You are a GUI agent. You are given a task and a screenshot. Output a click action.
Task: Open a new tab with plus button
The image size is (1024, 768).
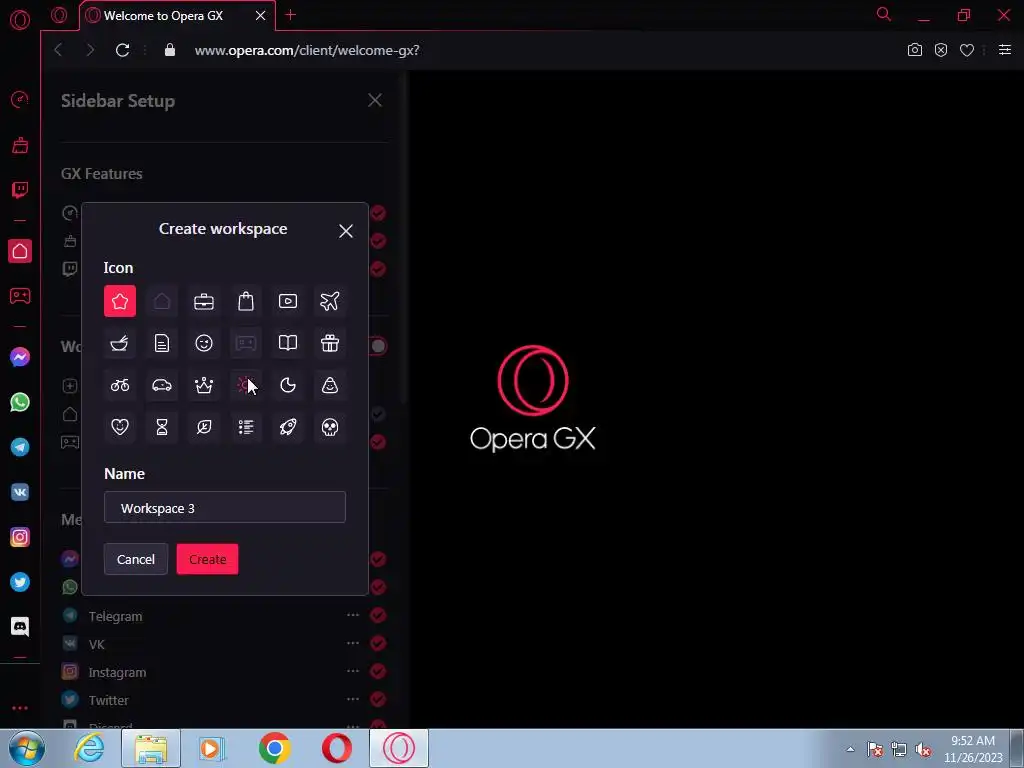291,15
